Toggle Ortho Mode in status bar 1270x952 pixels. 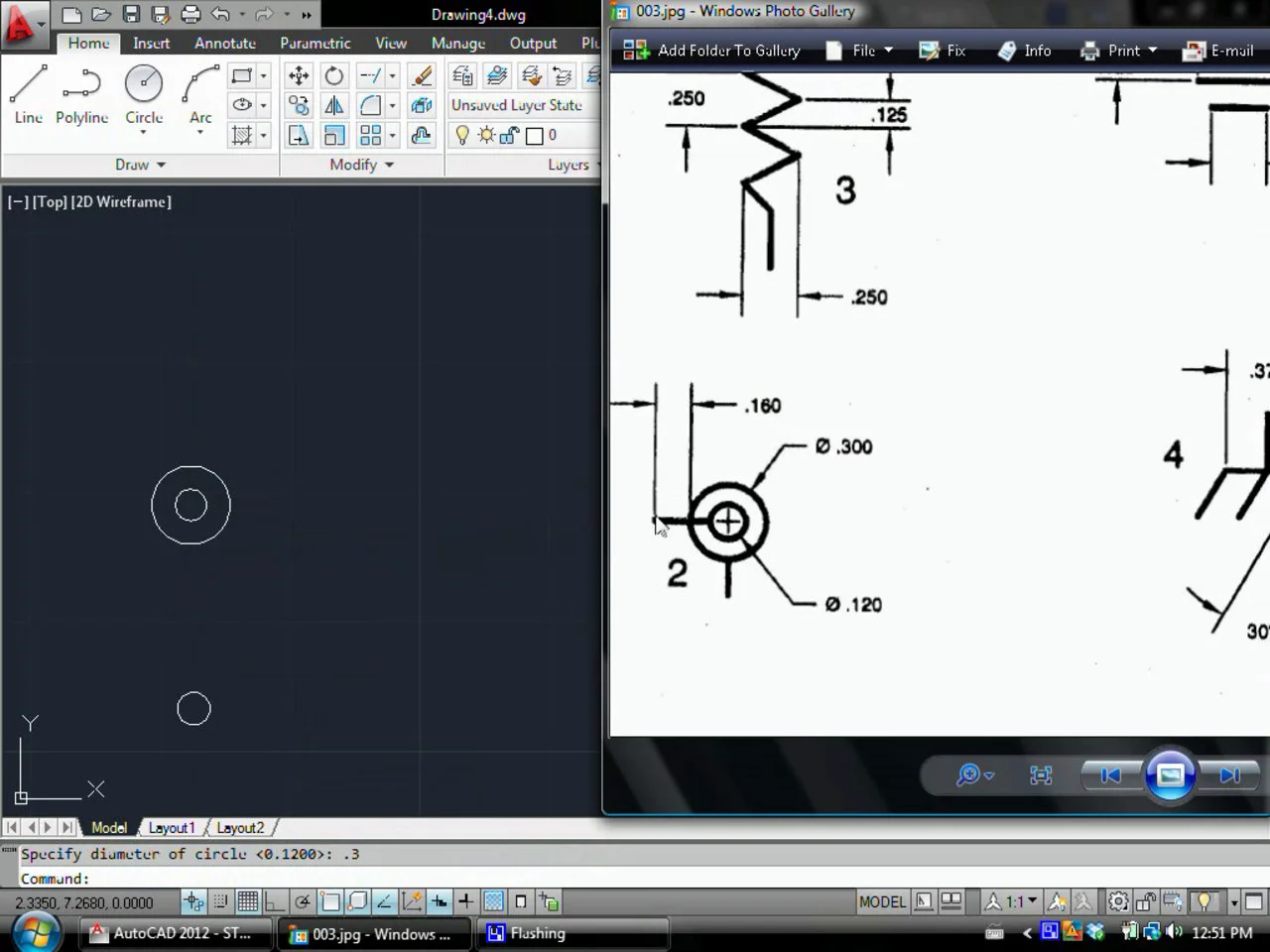[275, 901]
